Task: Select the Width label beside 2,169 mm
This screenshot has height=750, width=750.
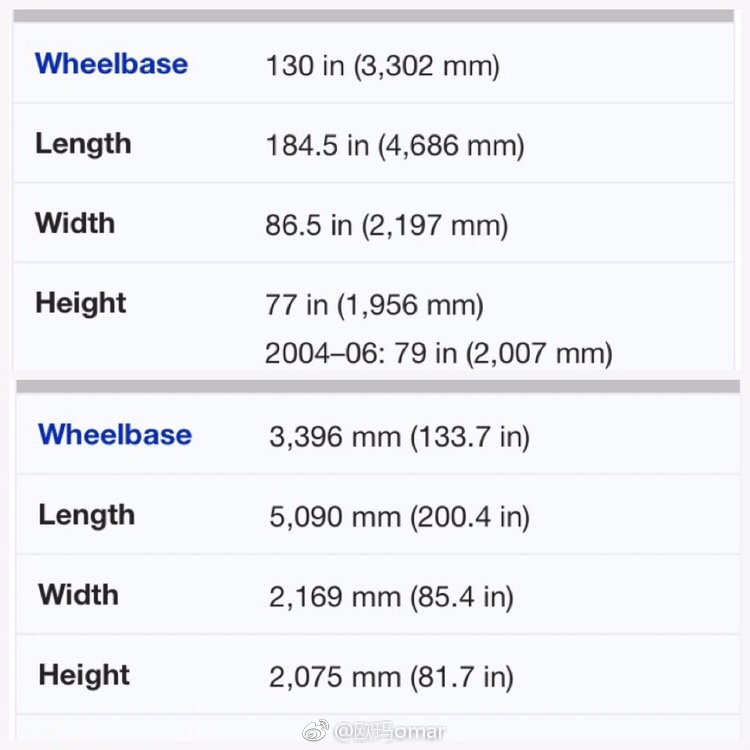Action: (78, 595)
